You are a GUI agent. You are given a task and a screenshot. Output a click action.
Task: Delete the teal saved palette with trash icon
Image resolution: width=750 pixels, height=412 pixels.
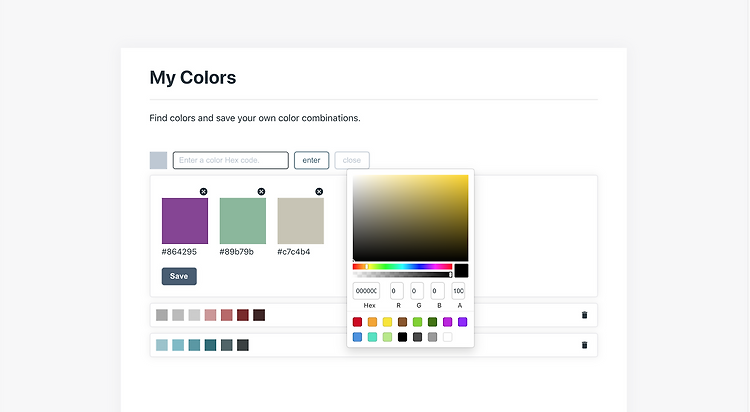tap(584, 345)
